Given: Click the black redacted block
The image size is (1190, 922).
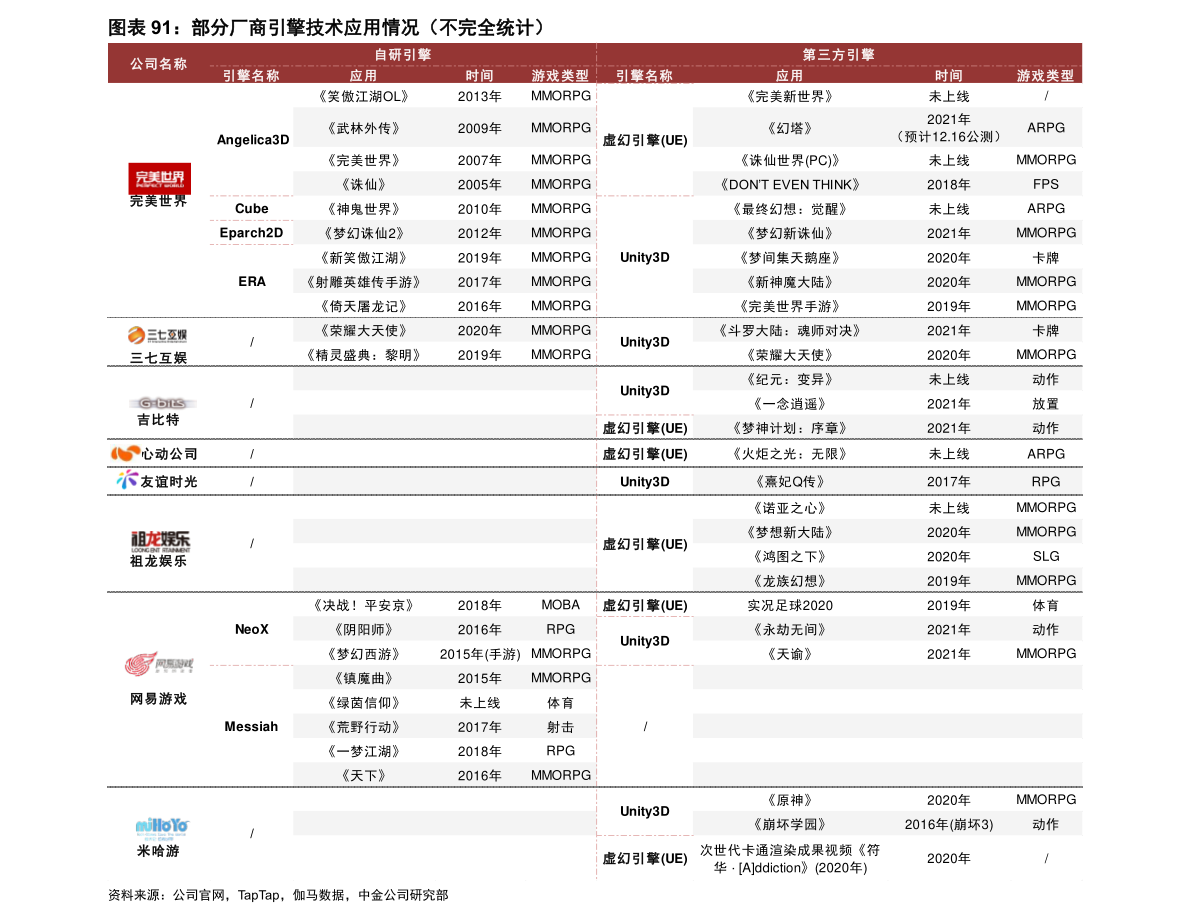Looking at the screenshot, I should pyautogui.click(x=644, y=725).
